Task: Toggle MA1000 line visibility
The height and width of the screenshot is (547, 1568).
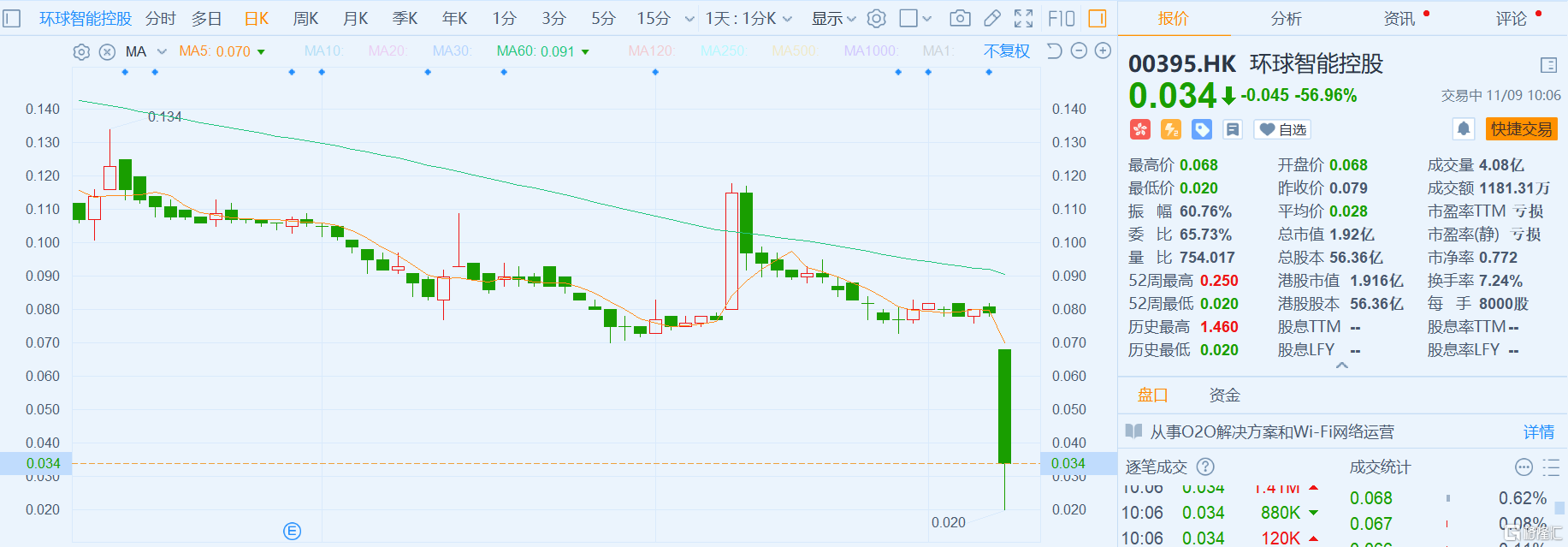Action: (x=871, y=51)
